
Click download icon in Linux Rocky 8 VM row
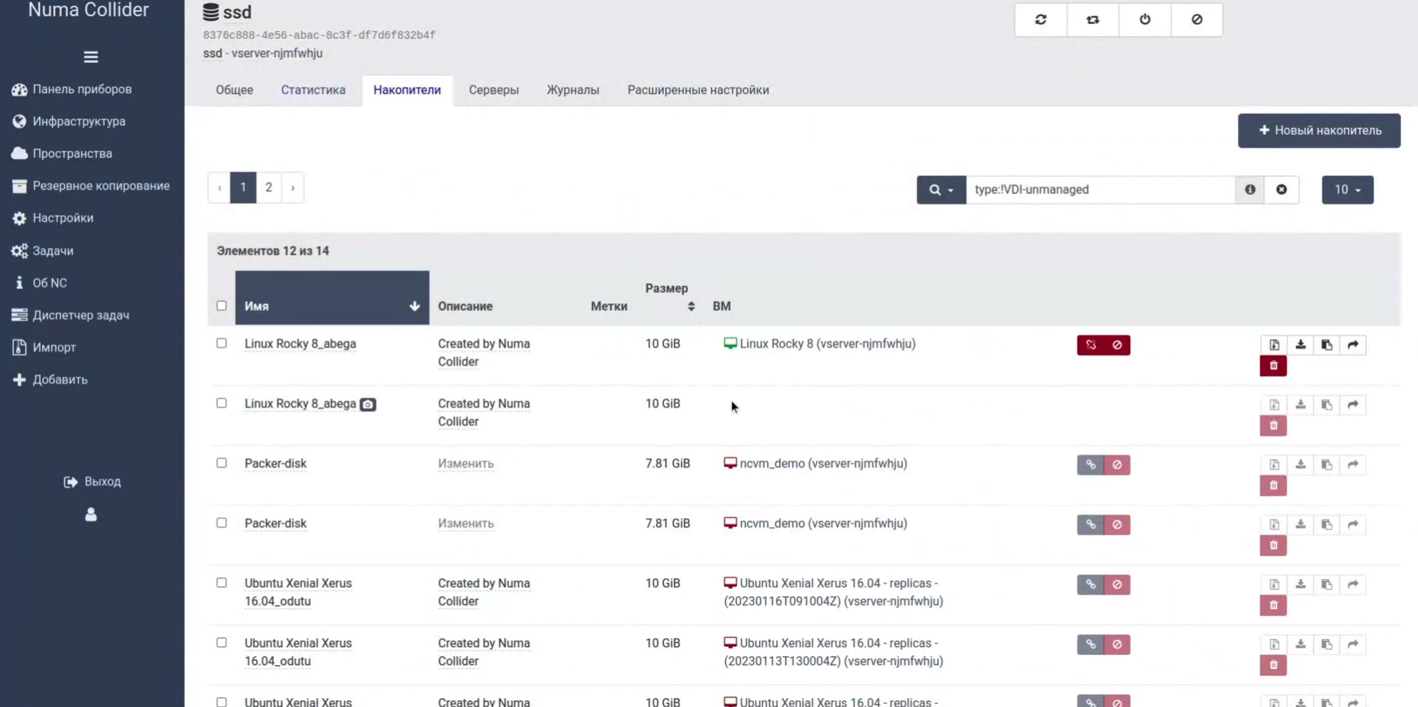pos(1300,345)
